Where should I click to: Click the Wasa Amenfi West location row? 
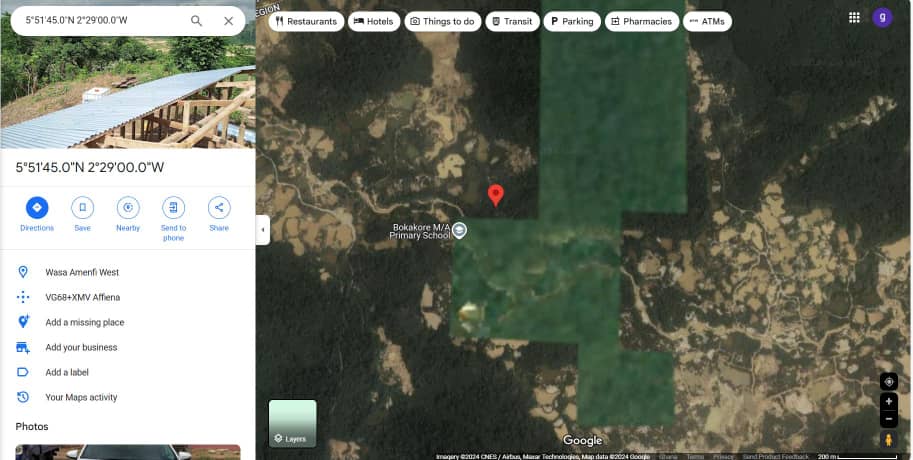coord(128,272)
